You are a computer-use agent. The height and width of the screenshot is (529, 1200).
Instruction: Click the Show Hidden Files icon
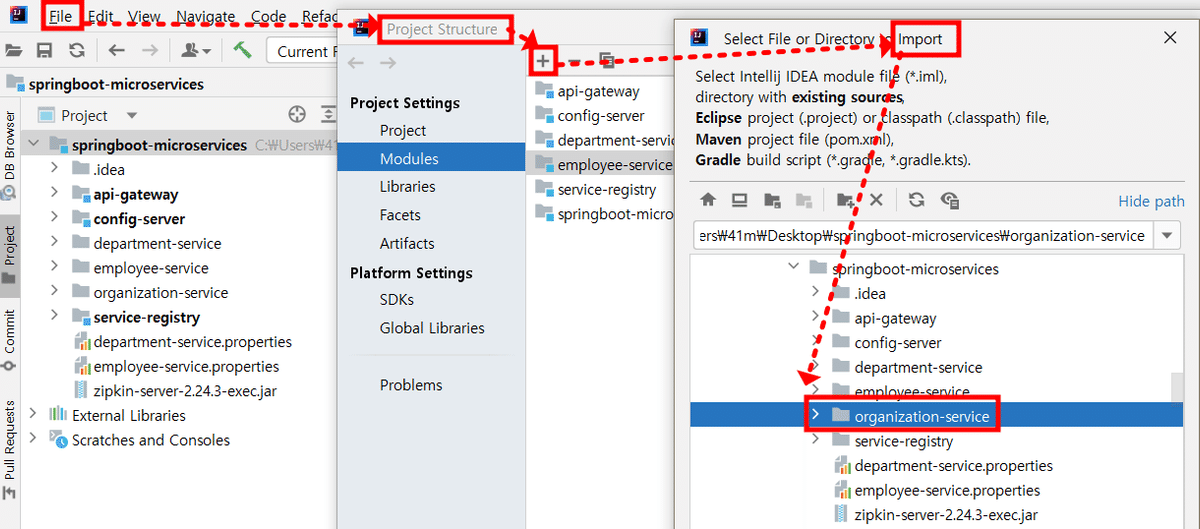pyautogui.click(x=950, y=200)
